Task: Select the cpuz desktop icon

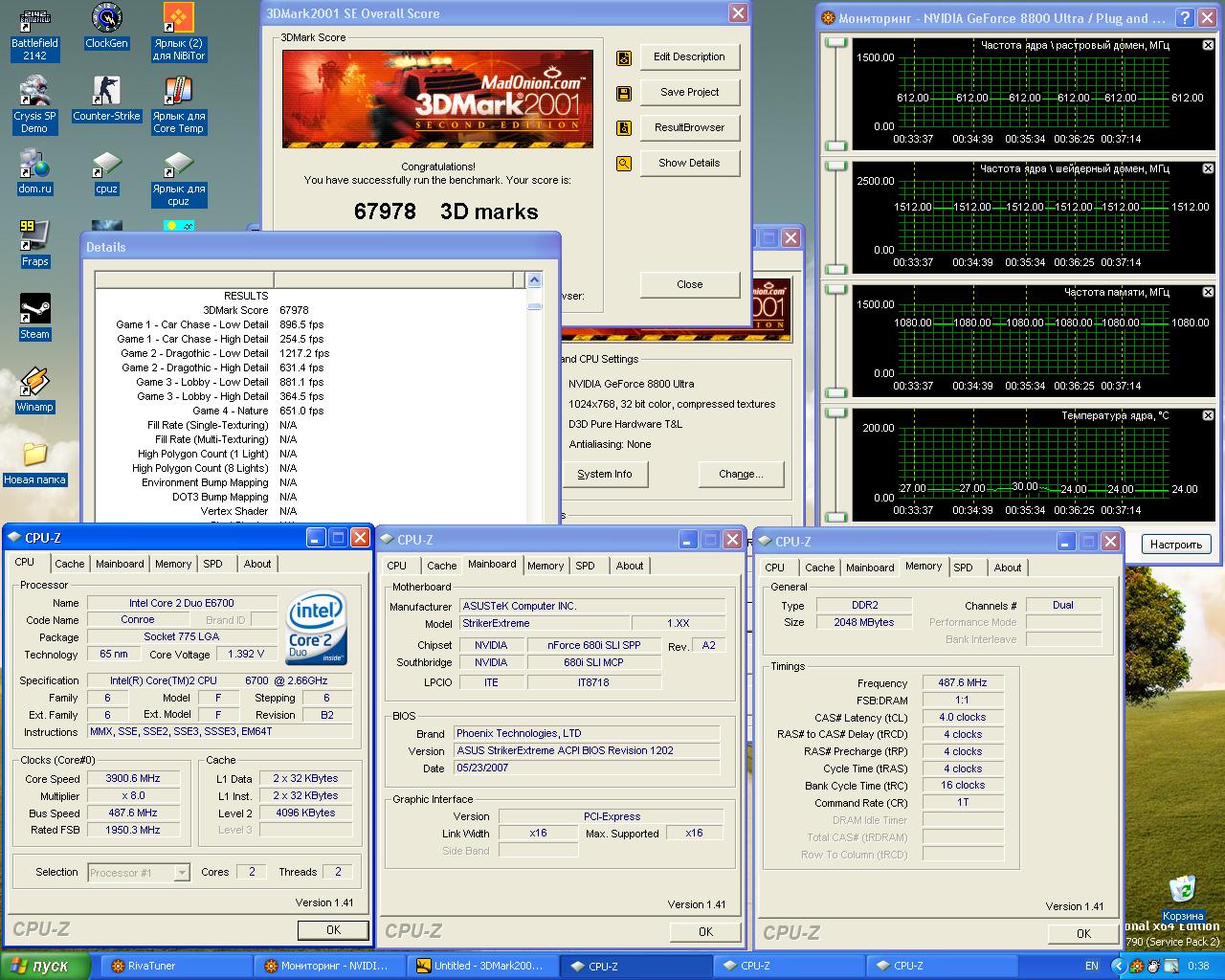Action: click(x=106, y=172)
